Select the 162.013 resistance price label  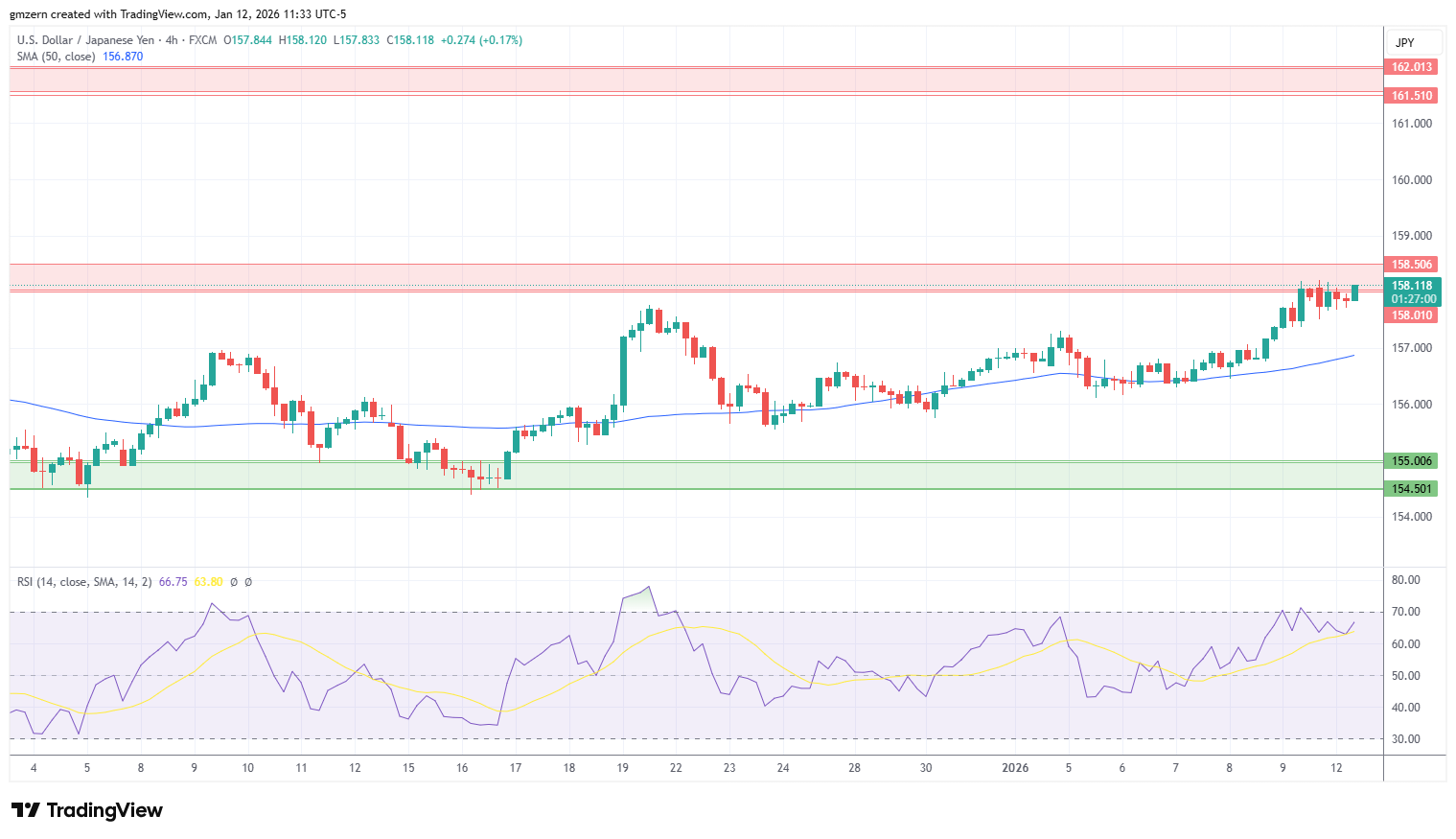pyautogui.click(x=1412, y=67)
